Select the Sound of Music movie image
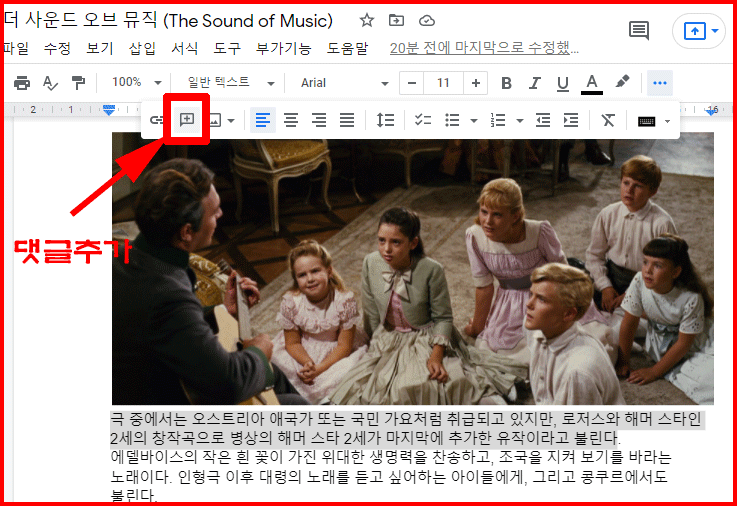 [413, 268]
